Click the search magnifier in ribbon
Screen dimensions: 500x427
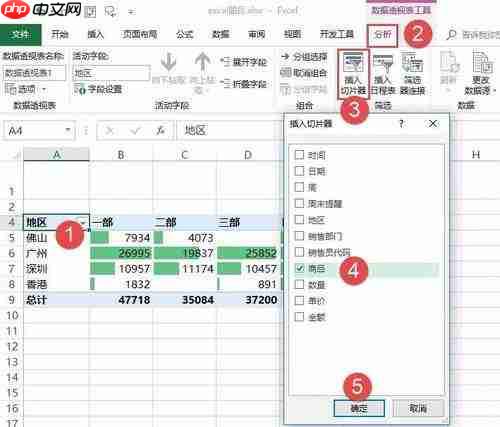[451, 34]
